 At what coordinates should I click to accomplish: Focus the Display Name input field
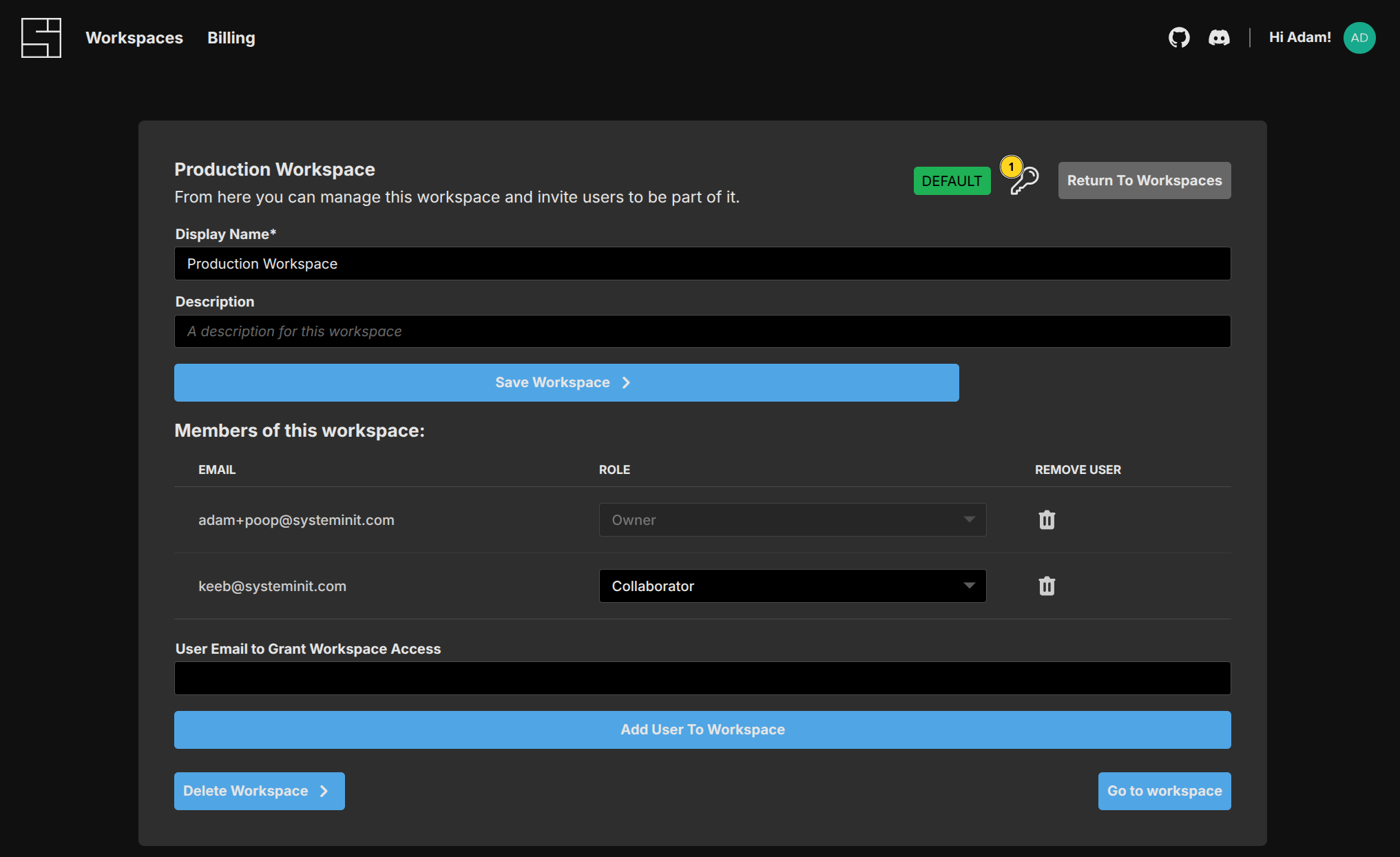click(702, 264)
